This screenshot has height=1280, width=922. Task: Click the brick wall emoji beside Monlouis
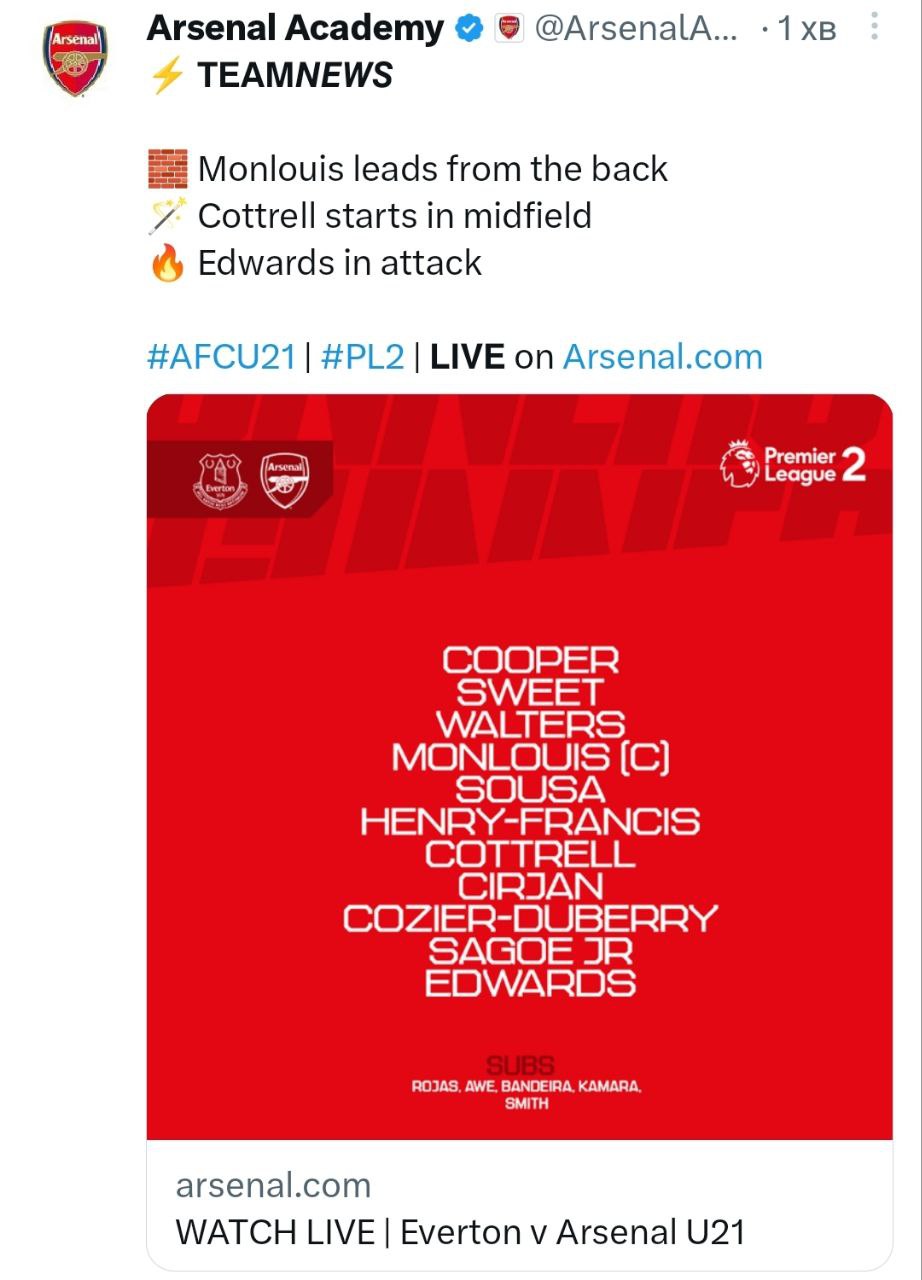click(x=167, y=169)
